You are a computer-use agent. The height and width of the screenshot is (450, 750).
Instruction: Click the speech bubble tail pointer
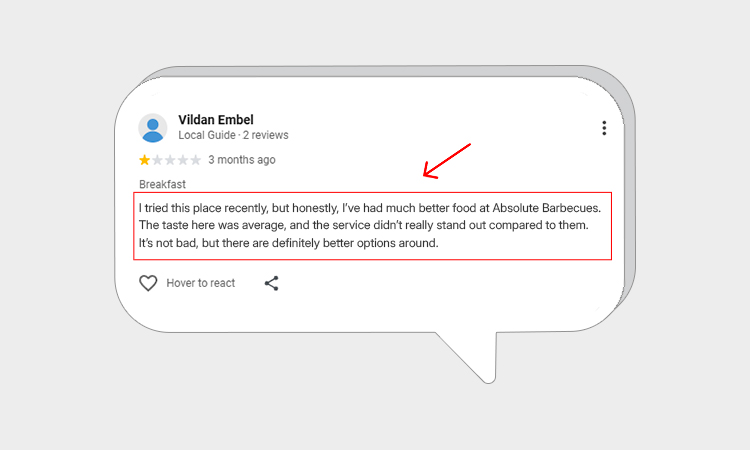tap(478, 362)
